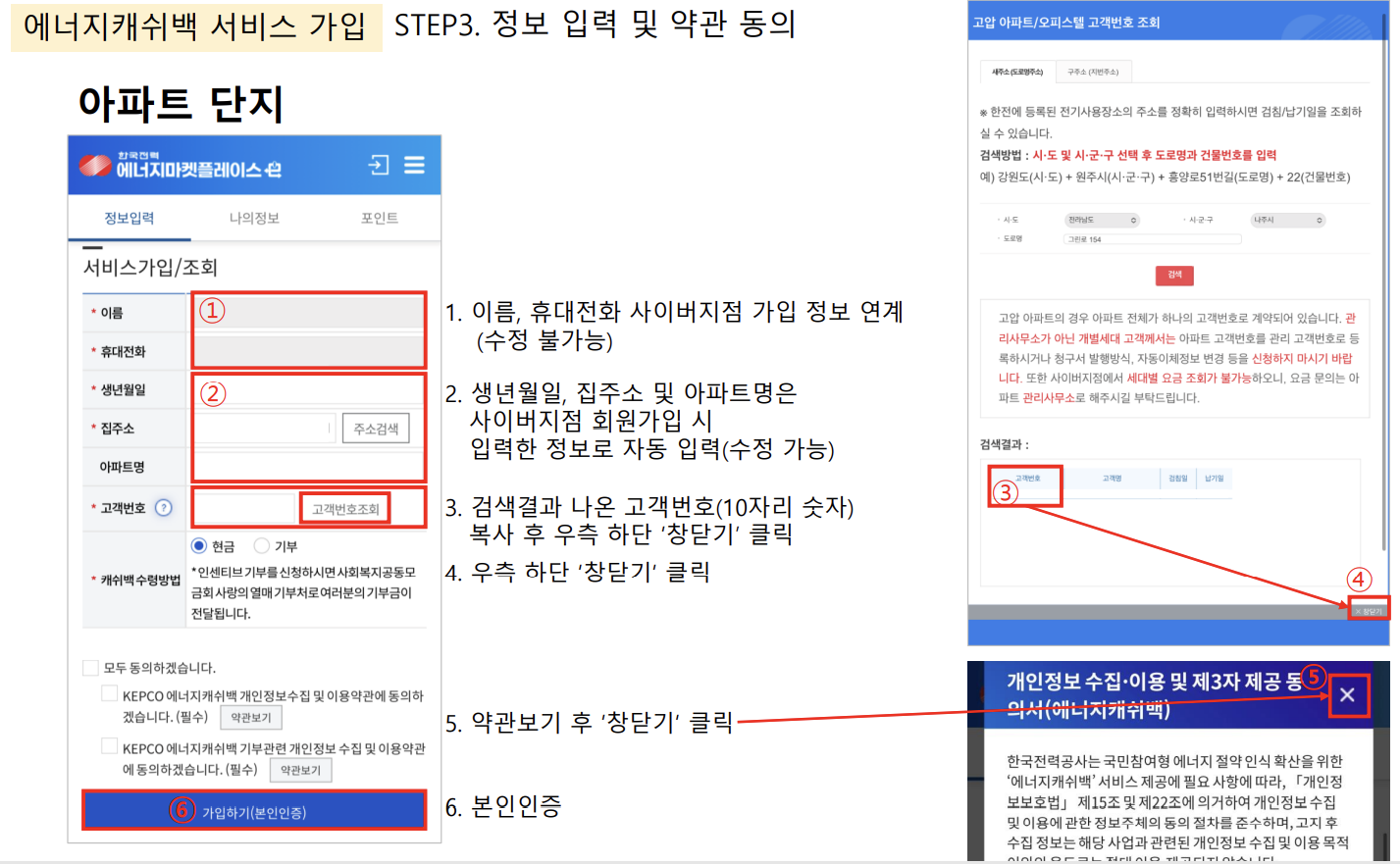Click the 서비스가입/조회 heading

point(150,268)
